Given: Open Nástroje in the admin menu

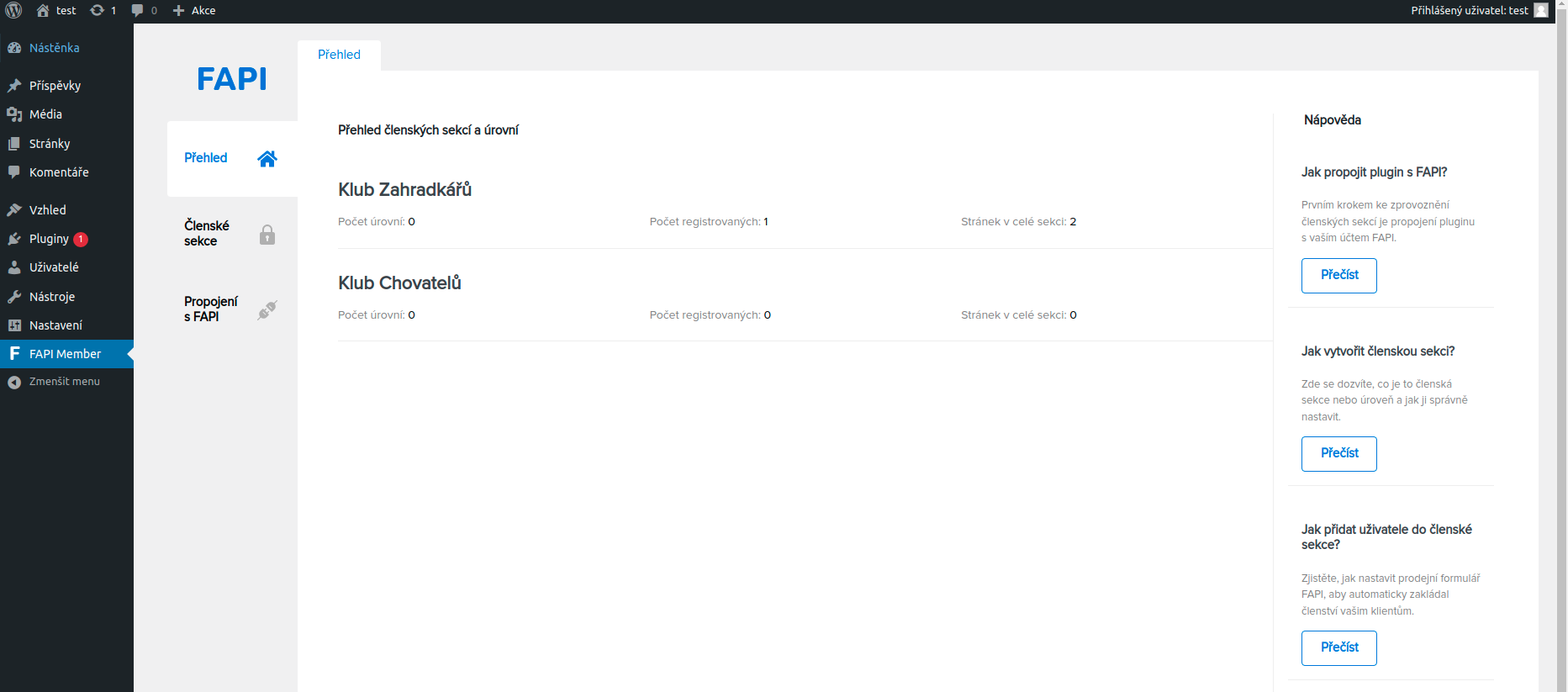Looking at the screenshot, I should click(66, 297).
